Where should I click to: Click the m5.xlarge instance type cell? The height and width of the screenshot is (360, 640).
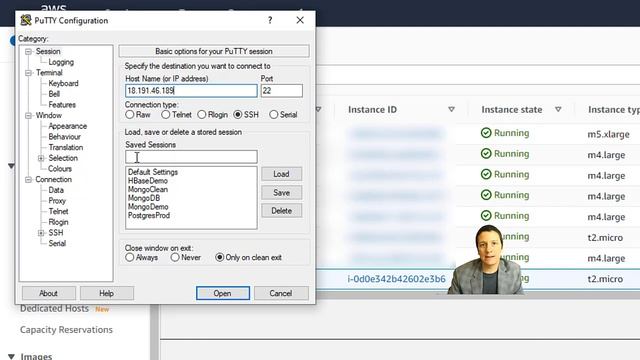tap(608, 134)
